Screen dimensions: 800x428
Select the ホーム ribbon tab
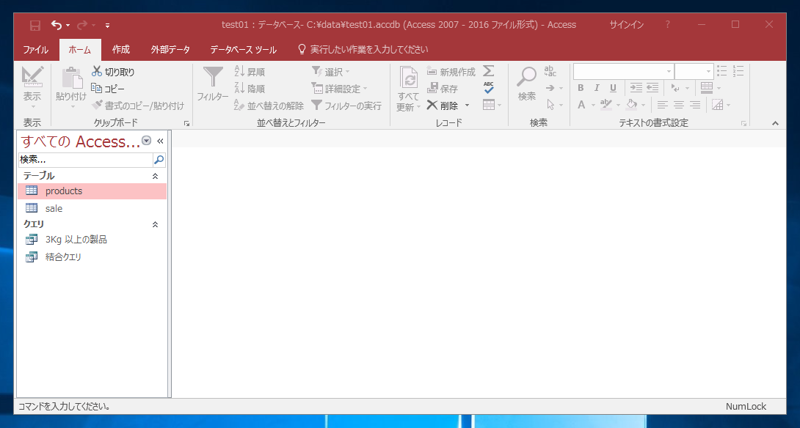click(80, 50)
